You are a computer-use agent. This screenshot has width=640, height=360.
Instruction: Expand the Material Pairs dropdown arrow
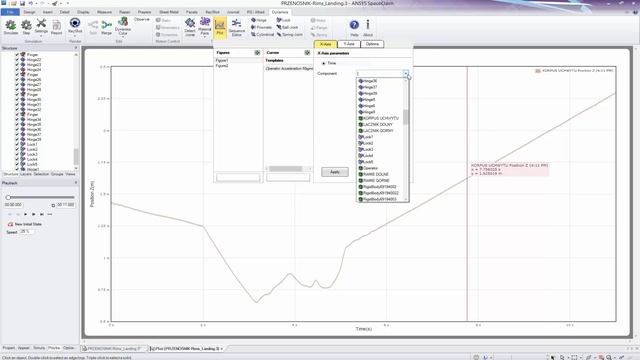[204, 37]
